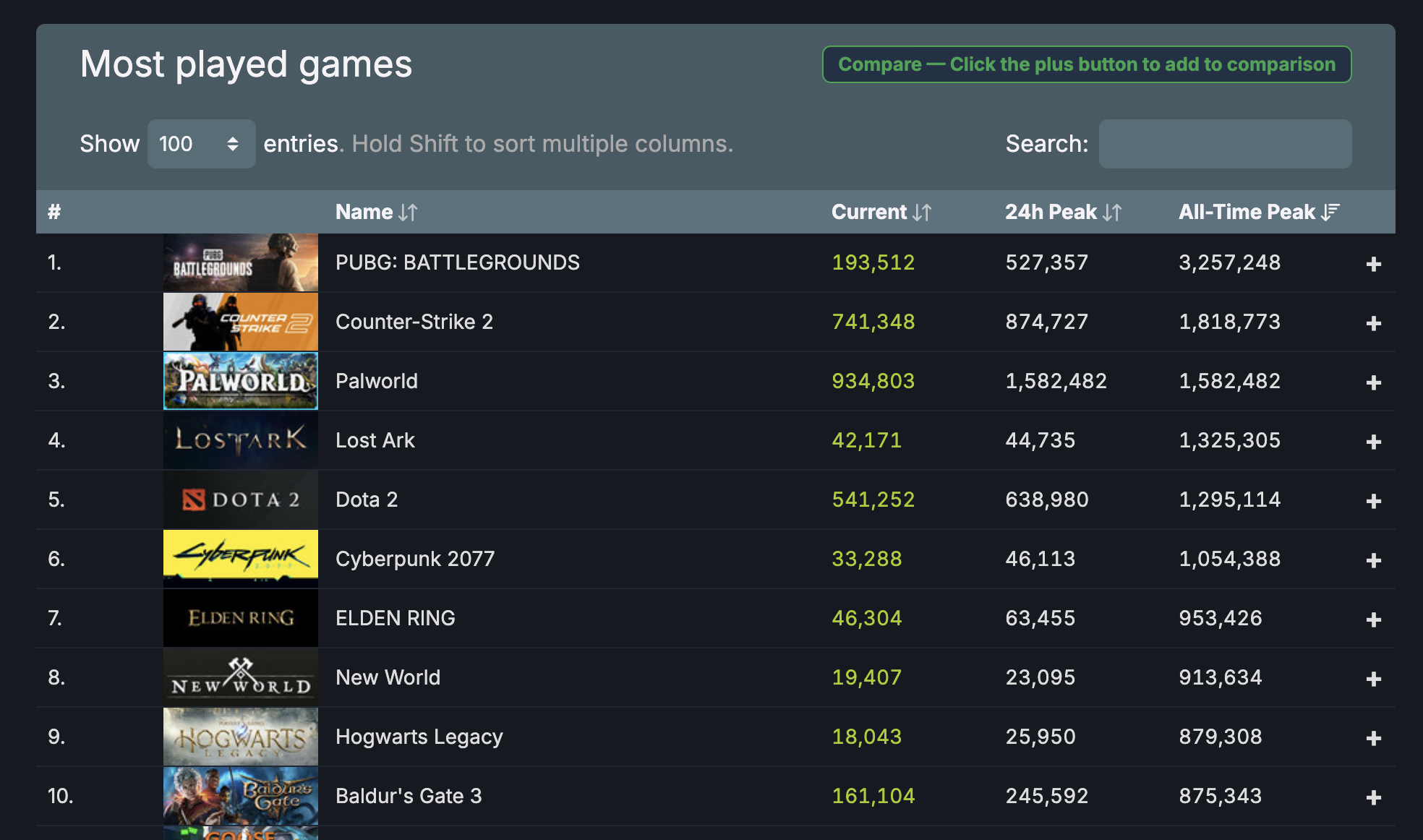Open the New World name link
The image size is (1423, 840).
[x=388, y=677]
